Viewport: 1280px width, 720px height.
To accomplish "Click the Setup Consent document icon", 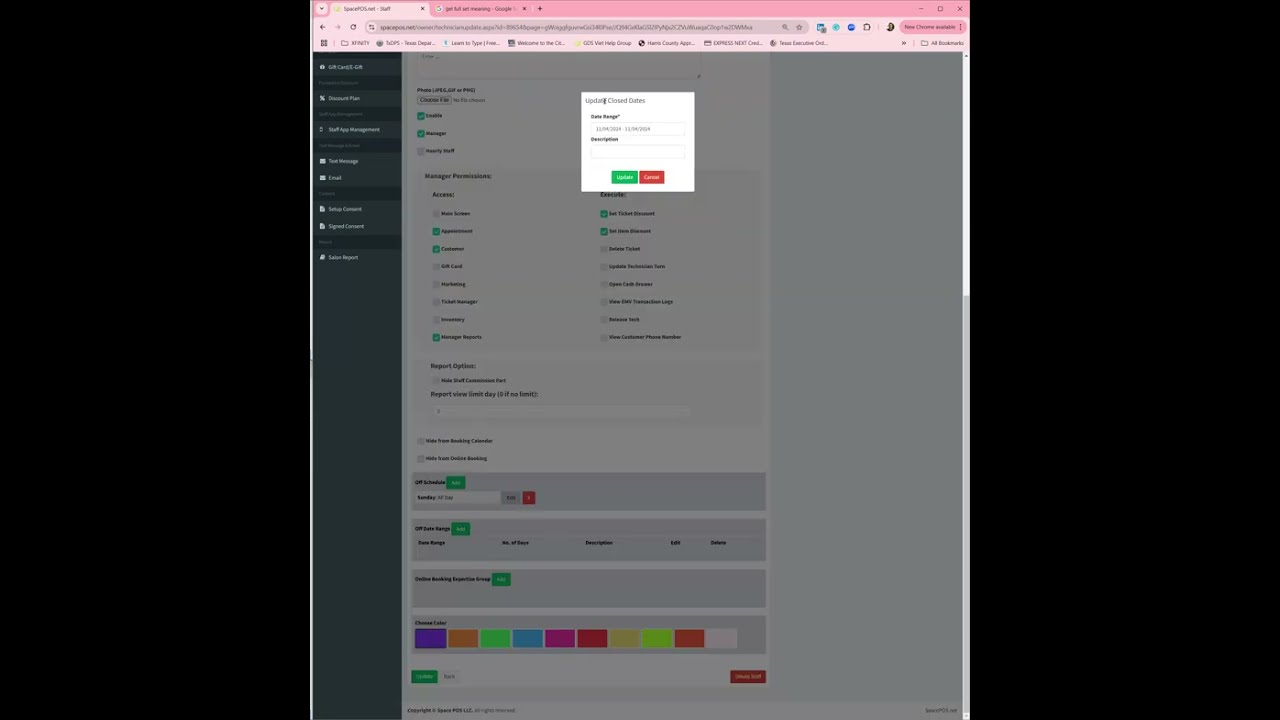I will (x=322, y=209).
